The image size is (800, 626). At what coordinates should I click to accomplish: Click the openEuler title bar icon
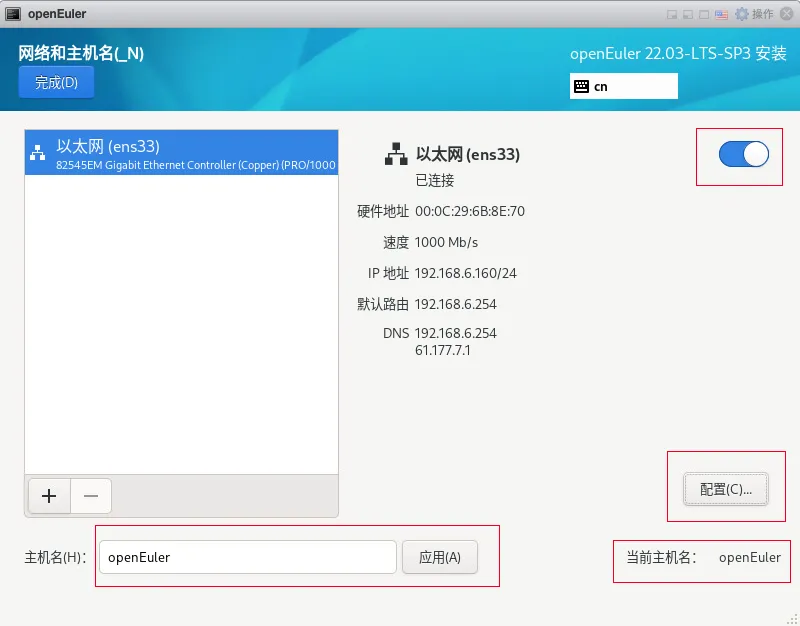pyautogui.click(x=15, y=13)
